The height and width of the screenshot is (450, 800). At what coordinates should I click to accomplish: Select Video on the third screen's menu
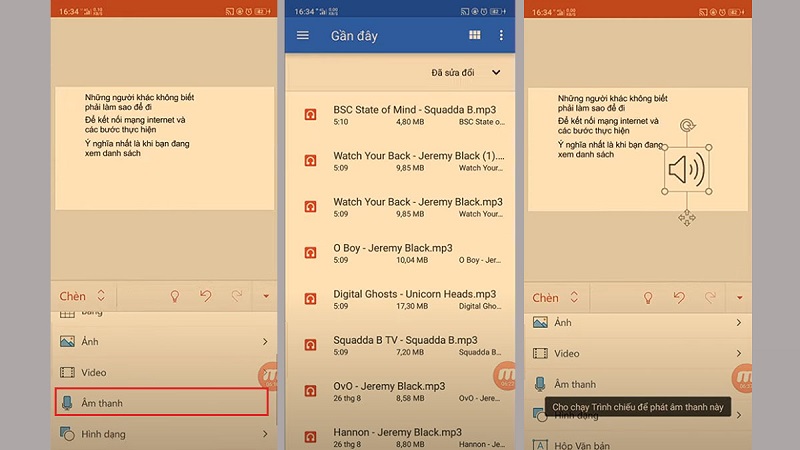[x=567, y=353]
